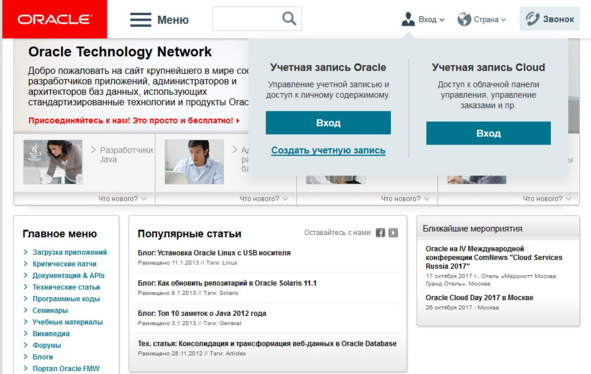Open the Разработчики Java link
The height and width of the screenshot is (374, 591).
pyautogui.click(x=126, y=155)
